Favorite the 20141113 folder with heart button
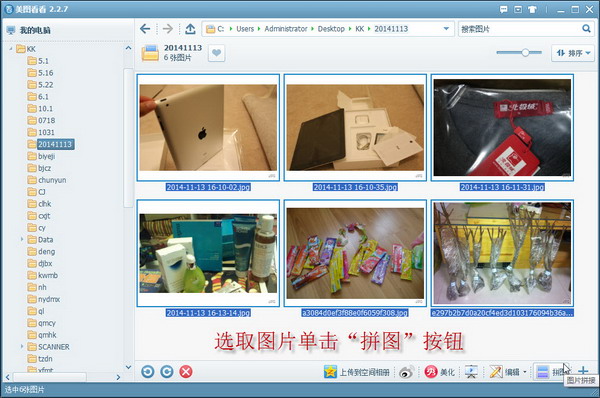This screenshot has height=398, width=600. (217, 53)
